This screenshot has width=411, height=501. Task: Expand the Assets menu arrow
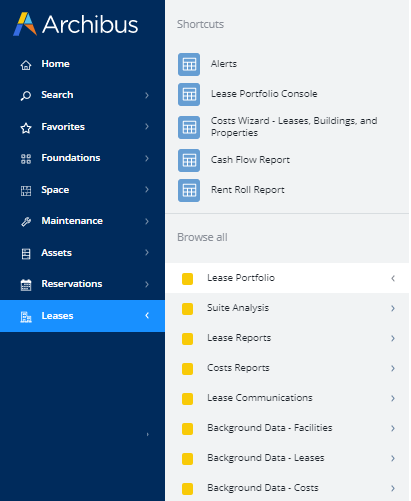point(147,252)
